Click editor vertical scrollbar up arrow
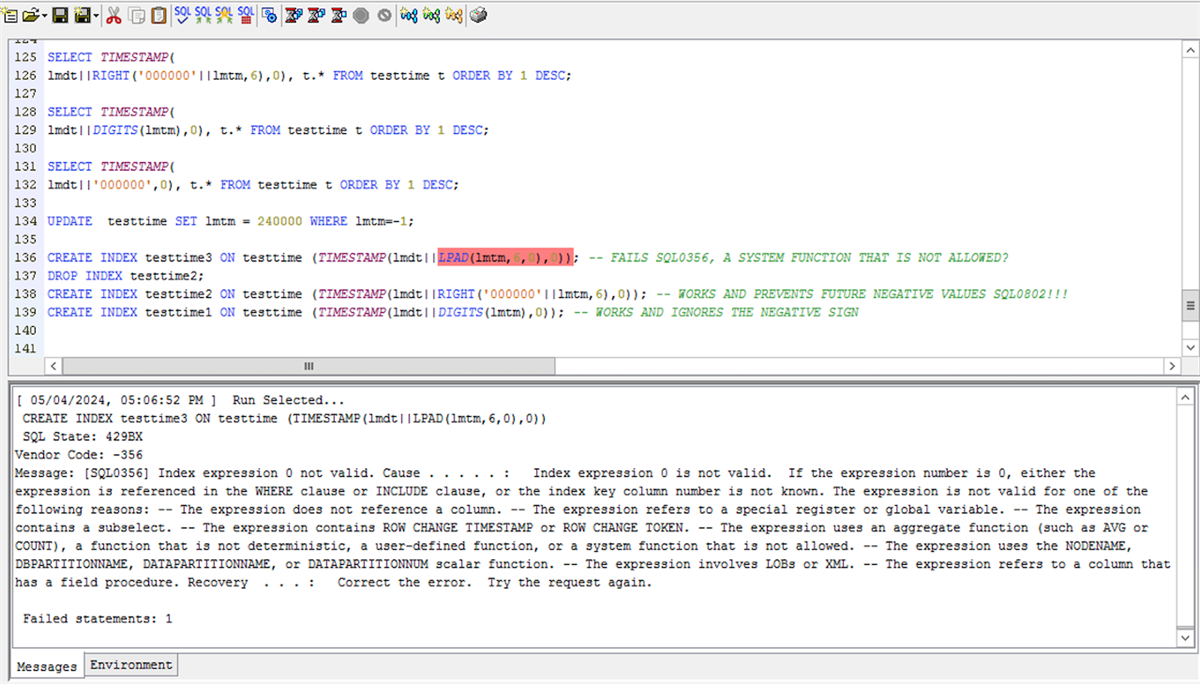 1189,48
